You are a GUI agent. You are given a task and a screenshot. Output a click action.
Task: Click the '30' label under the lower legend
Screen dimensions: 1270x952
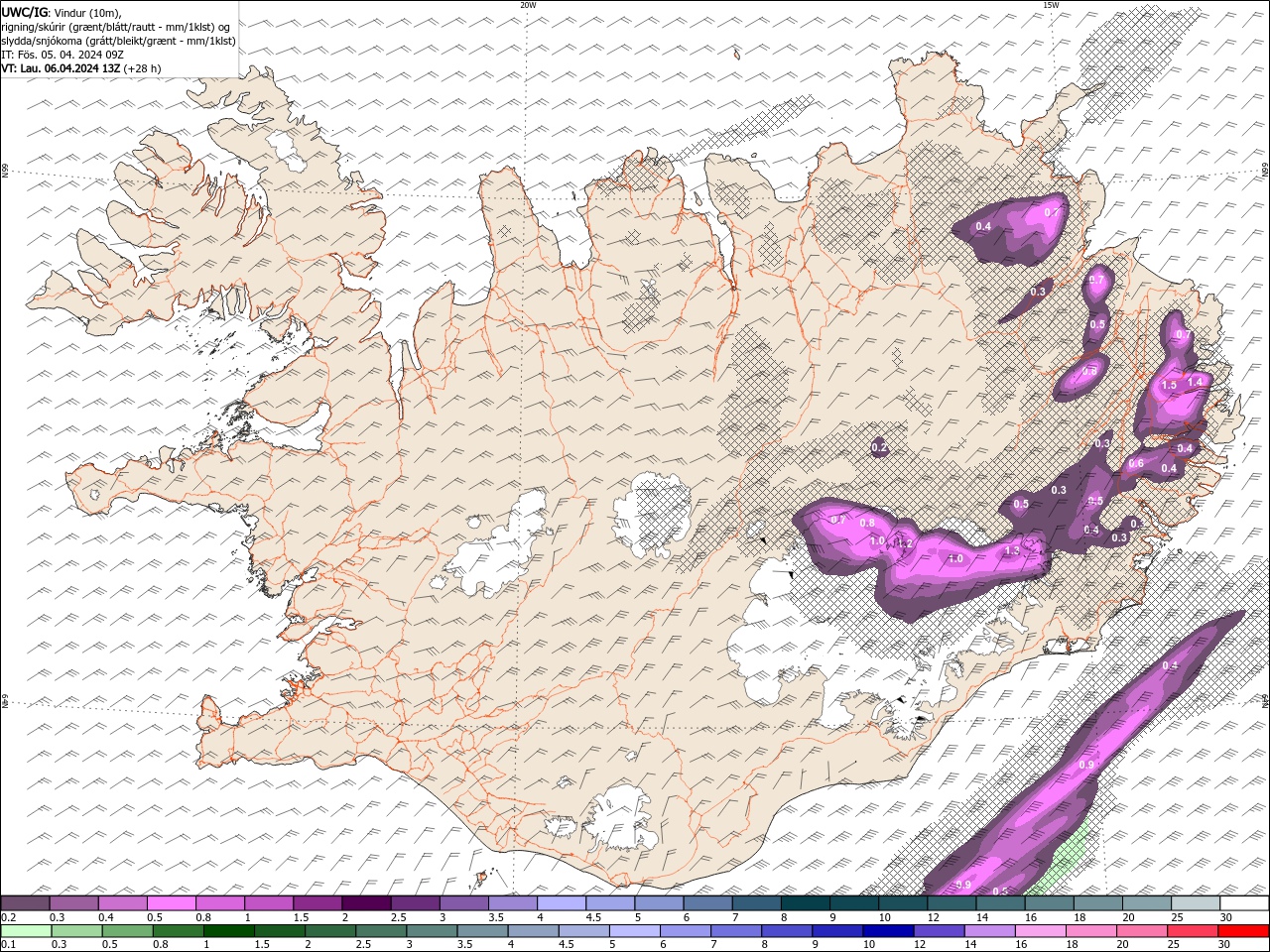(x=1223, y=945)
